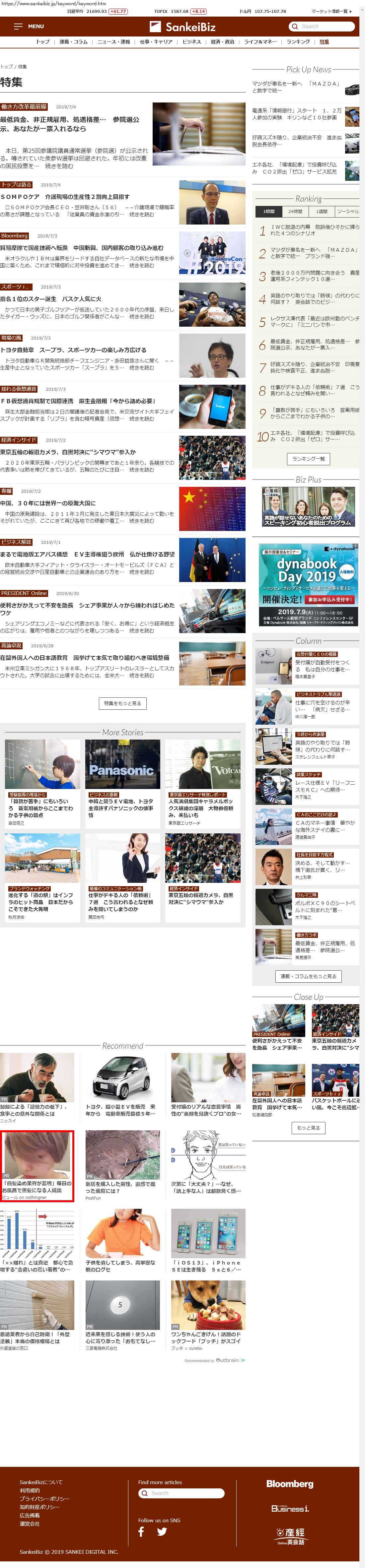Expand the マーケット情報一覧 dropdown
The height and width of the screenshot is (1568, 365).
coord(331,12)
